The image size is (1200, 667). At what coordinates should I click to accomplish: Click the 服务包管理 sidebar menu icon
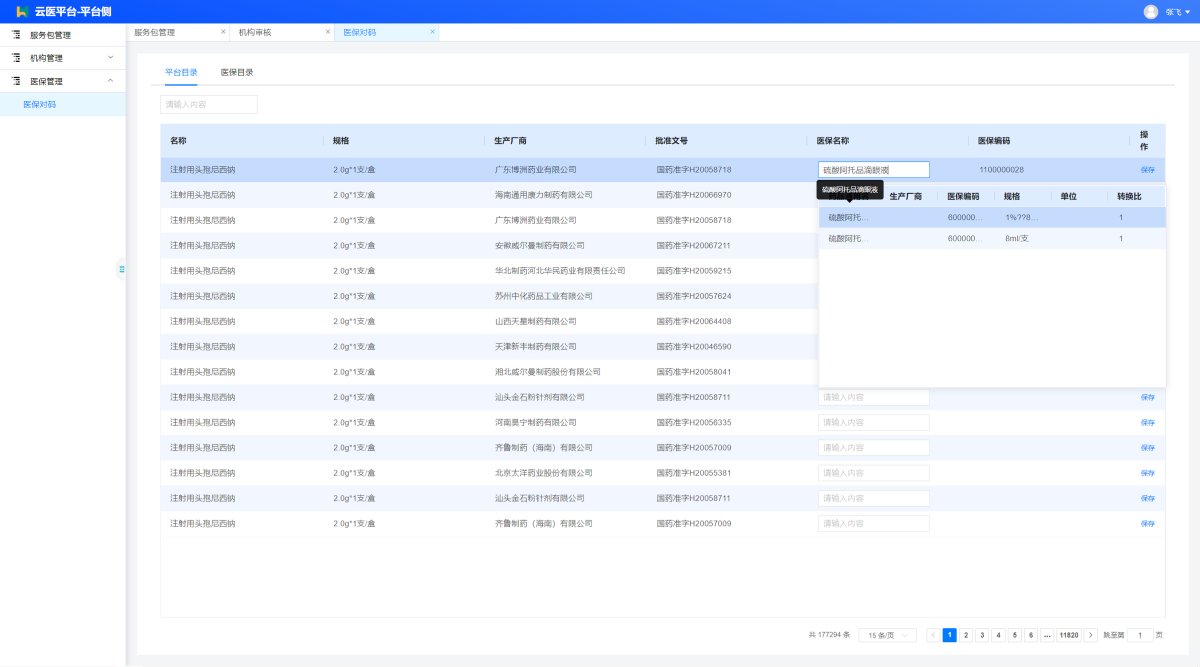16,34
